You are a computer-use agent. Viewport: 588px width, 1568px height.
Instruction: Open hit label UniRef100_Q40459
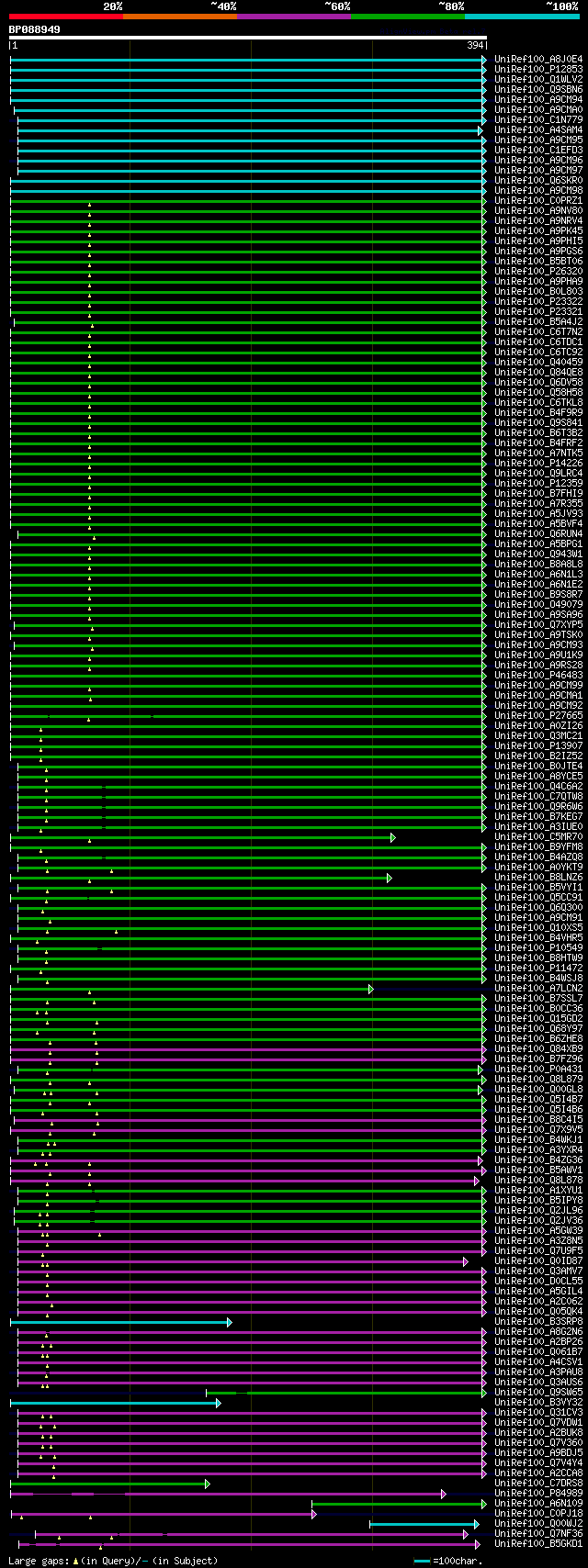(538, 362)
